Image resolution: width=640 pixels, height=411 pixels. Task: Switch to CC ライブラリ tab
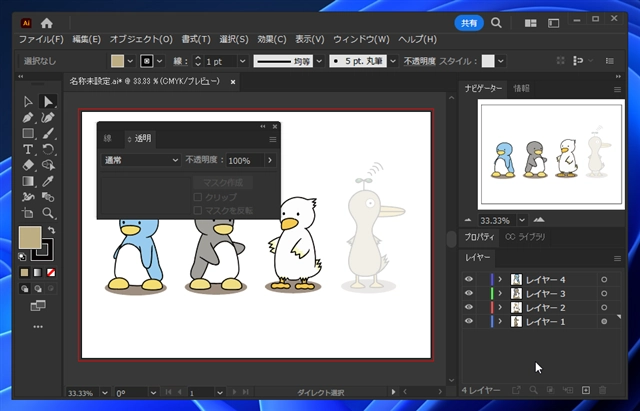tap(525, 237)
